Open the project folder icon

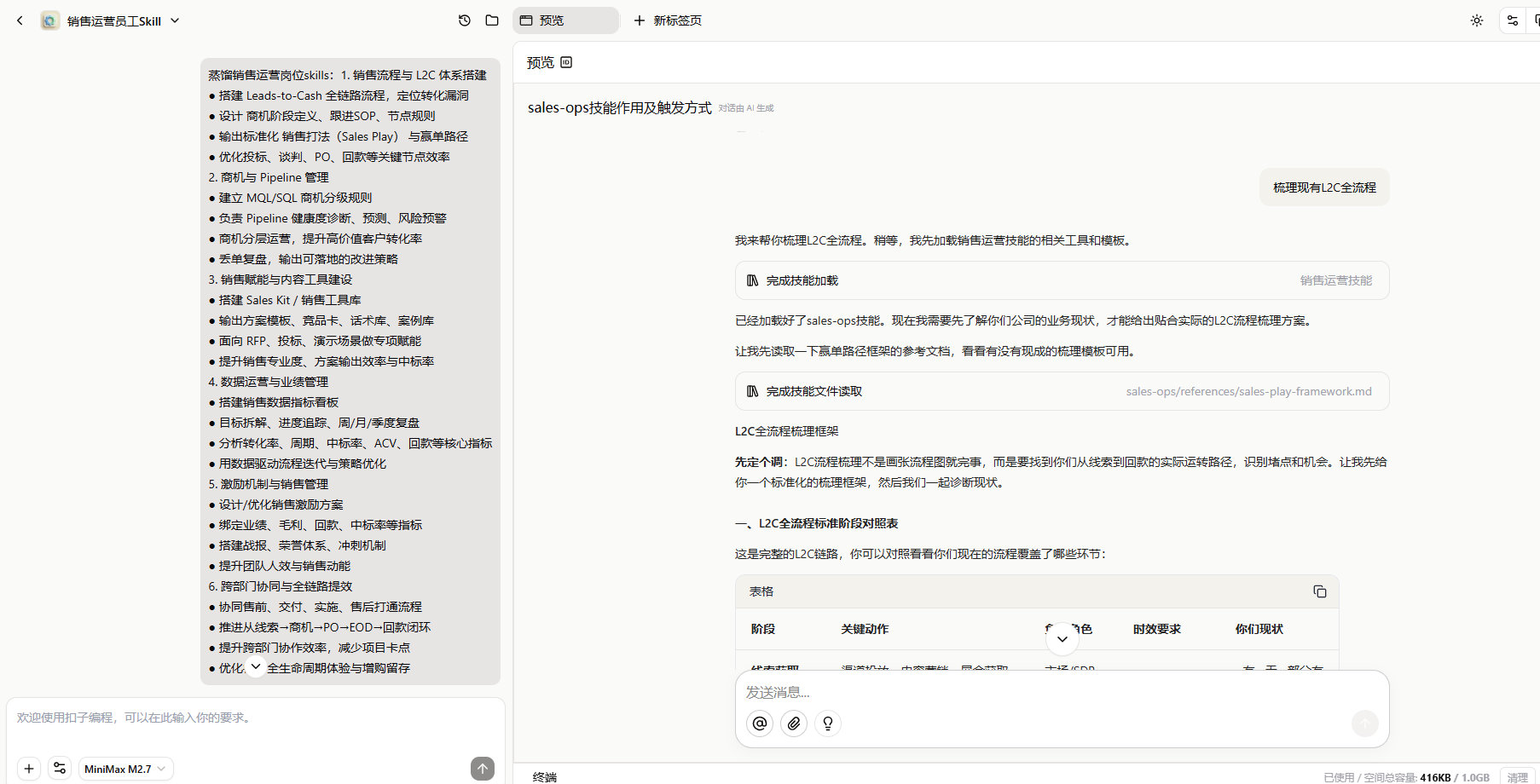click(x=492, y=20)
